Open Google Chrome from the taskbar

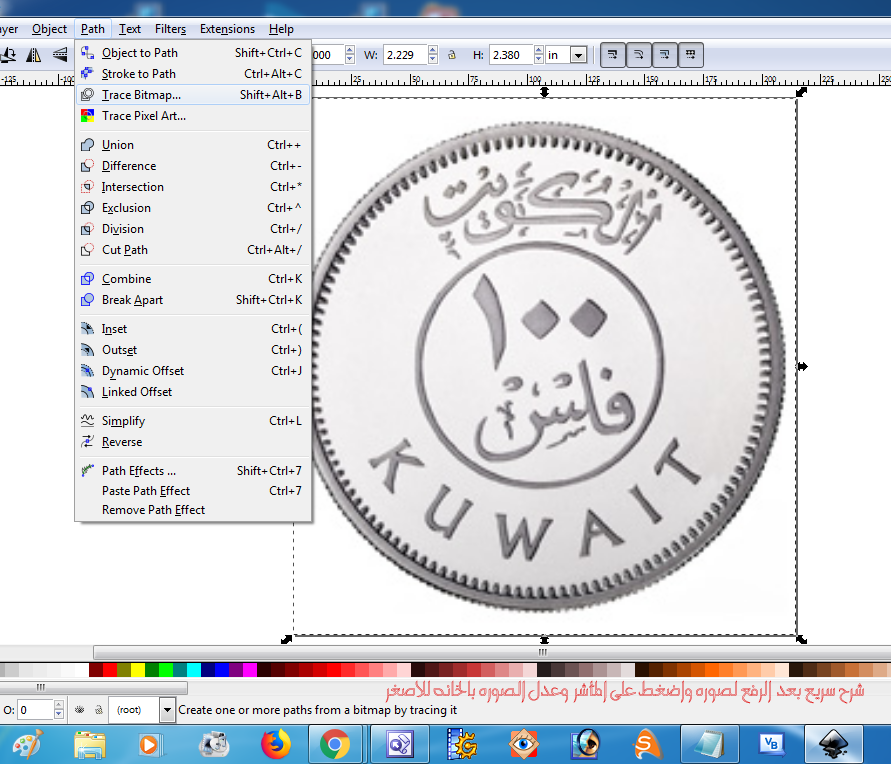(335, 744)
